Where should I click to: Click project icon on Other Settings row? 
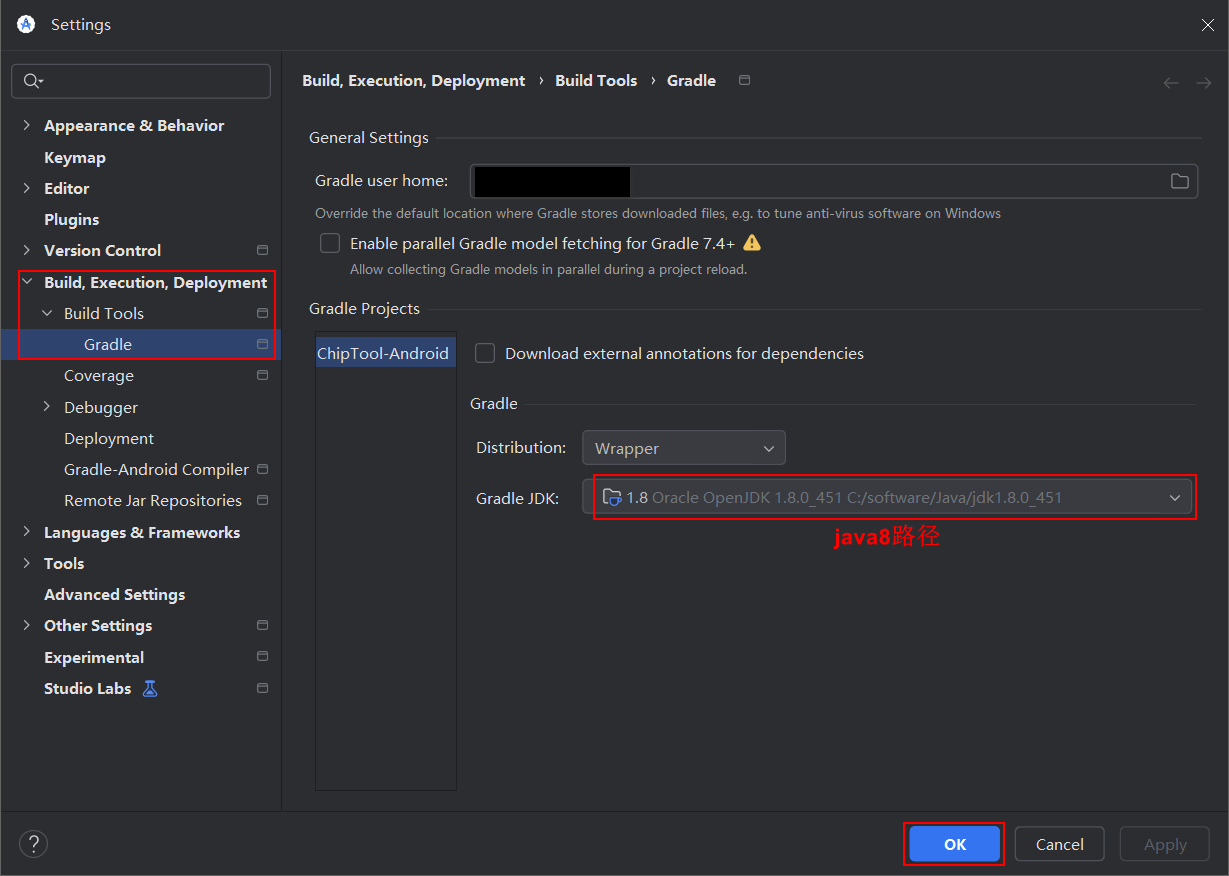[262, 625]
